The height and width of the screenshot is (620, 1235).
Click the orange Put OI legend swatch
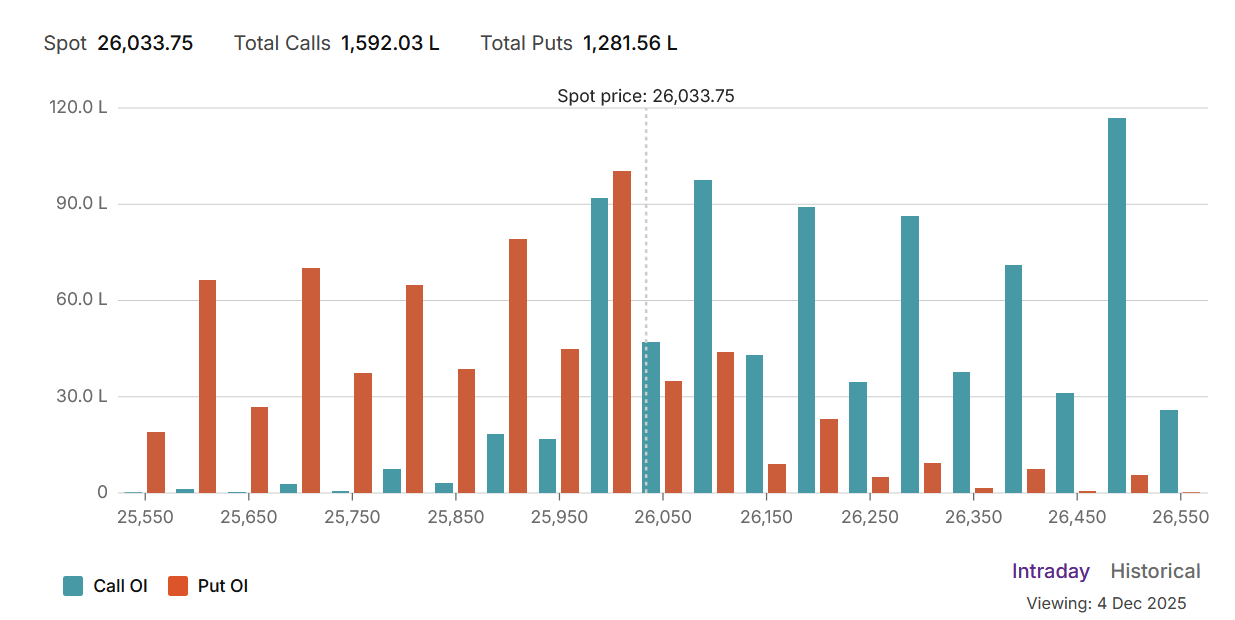(x=178, y=586)
